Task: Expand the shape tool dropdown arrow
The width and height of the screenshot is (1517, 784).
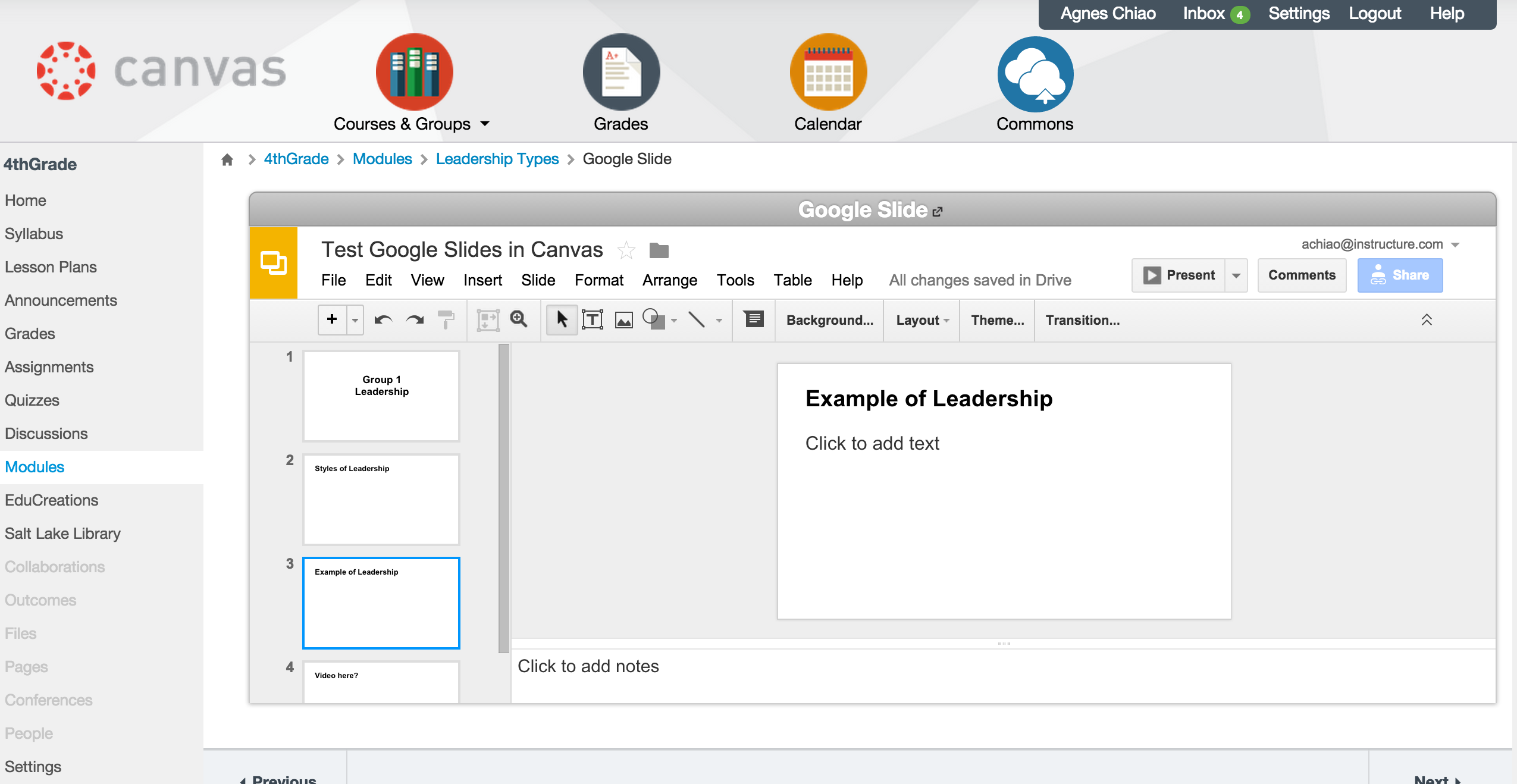Action: pyautogui.click(x=674, y=320)
